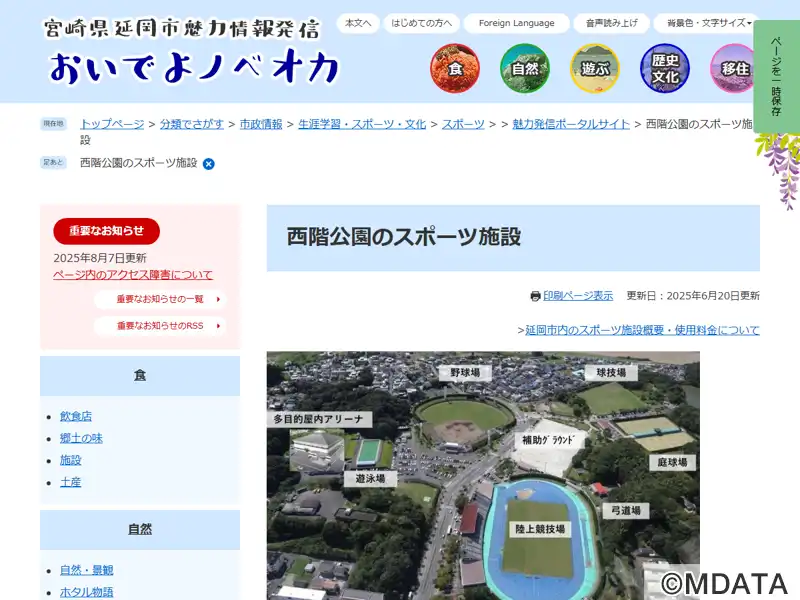The height and width of the screenshot is (600, 800).
Task: Open the 分類でさがす breadcrumb link
Action: (192, 124)
